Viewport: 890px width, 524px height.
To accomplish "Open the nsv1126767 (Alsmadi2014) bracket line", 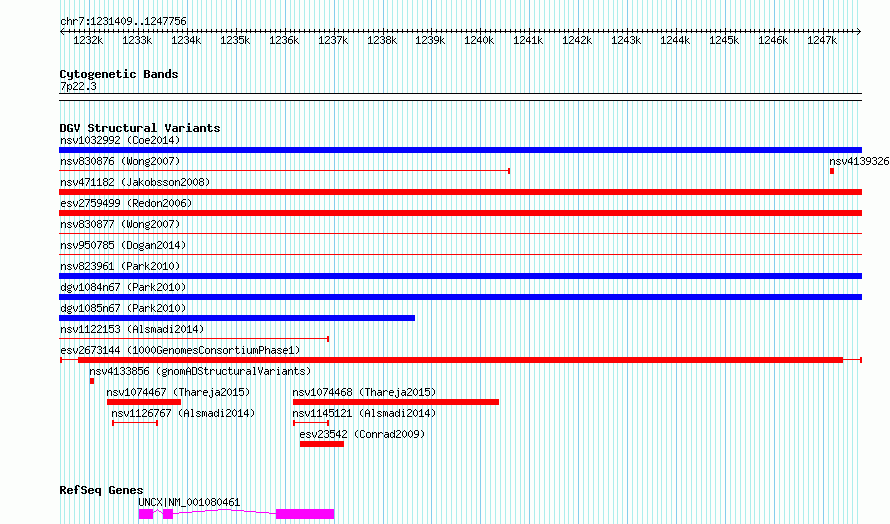I will (135, 423).
